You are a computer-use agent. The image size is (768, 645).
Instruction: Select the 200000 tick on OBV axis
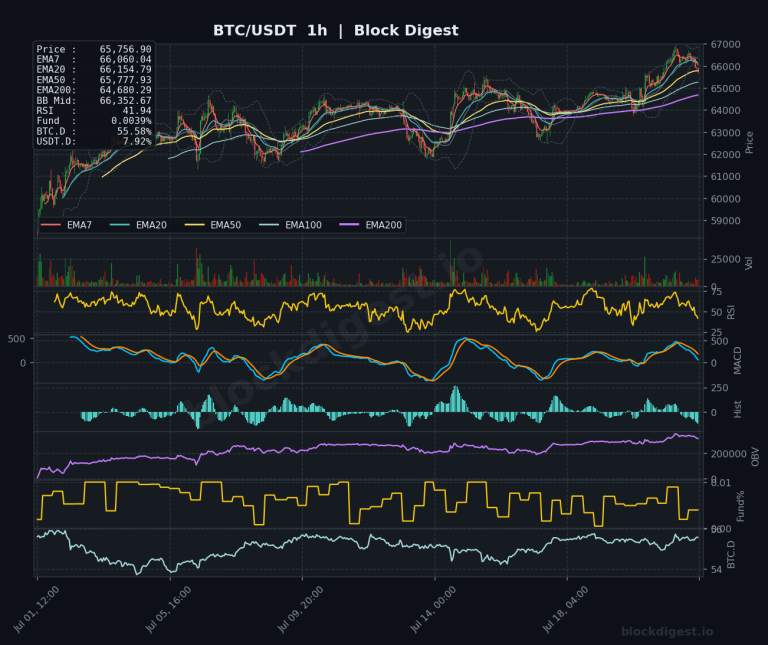click(728, 454)
